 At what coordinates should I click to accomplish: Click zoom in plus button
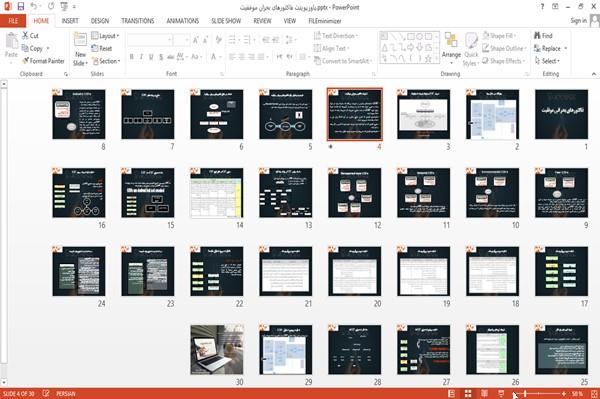pyautogui.click(x=564, y=394)
